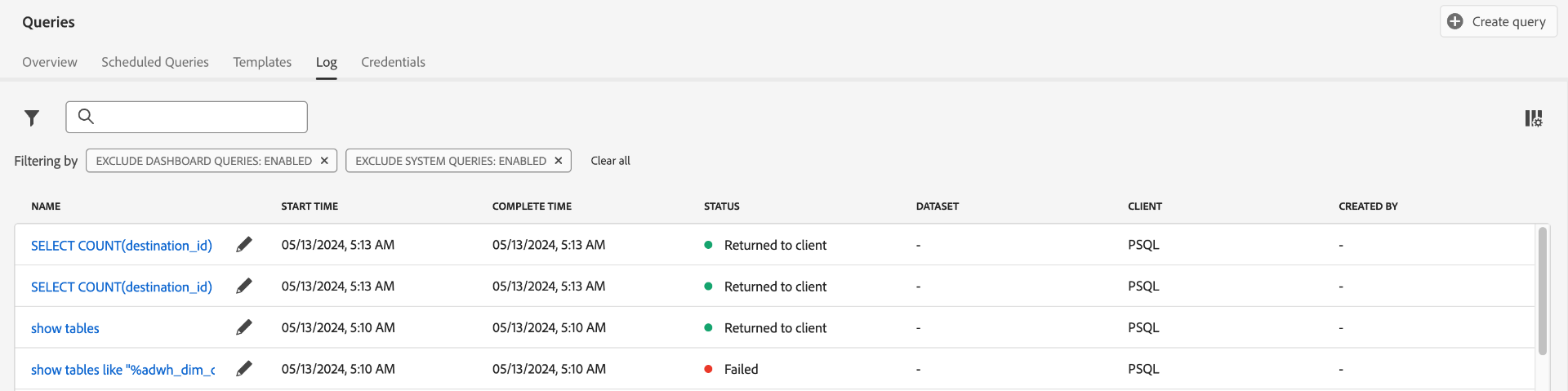Click pencil icon on second SELECT COUNT row
Viewport: 1568px width, 391px height.
[x=244, y=287]
